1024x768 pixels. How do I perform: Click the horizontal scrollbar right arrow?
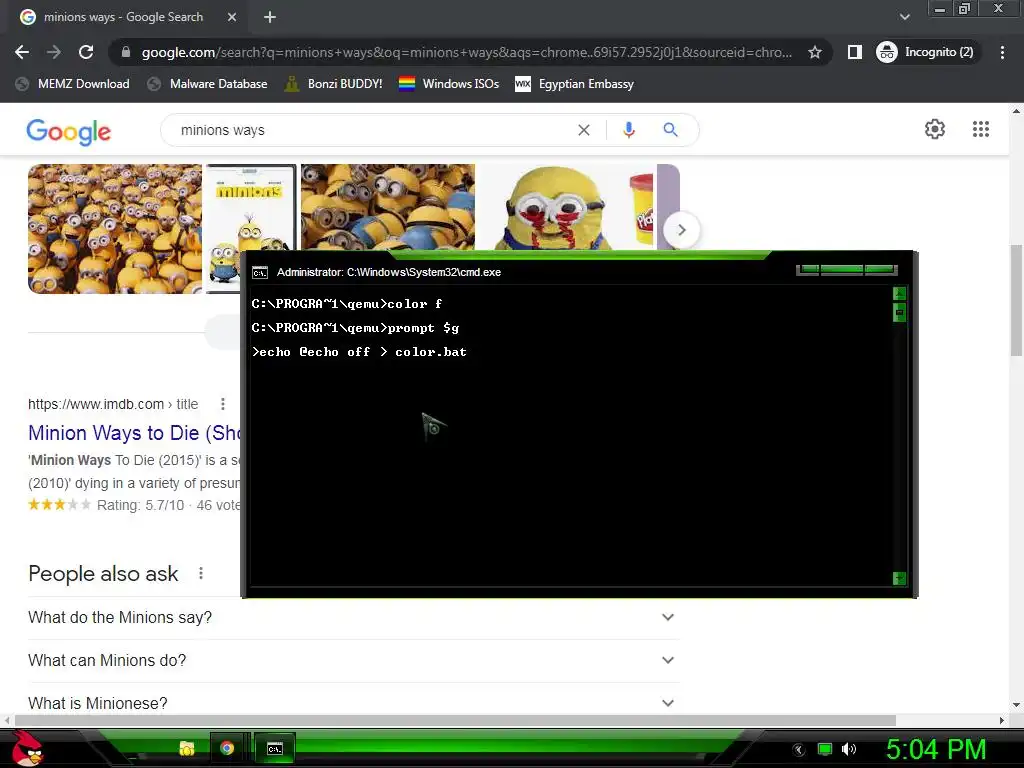click(1002, 720)
